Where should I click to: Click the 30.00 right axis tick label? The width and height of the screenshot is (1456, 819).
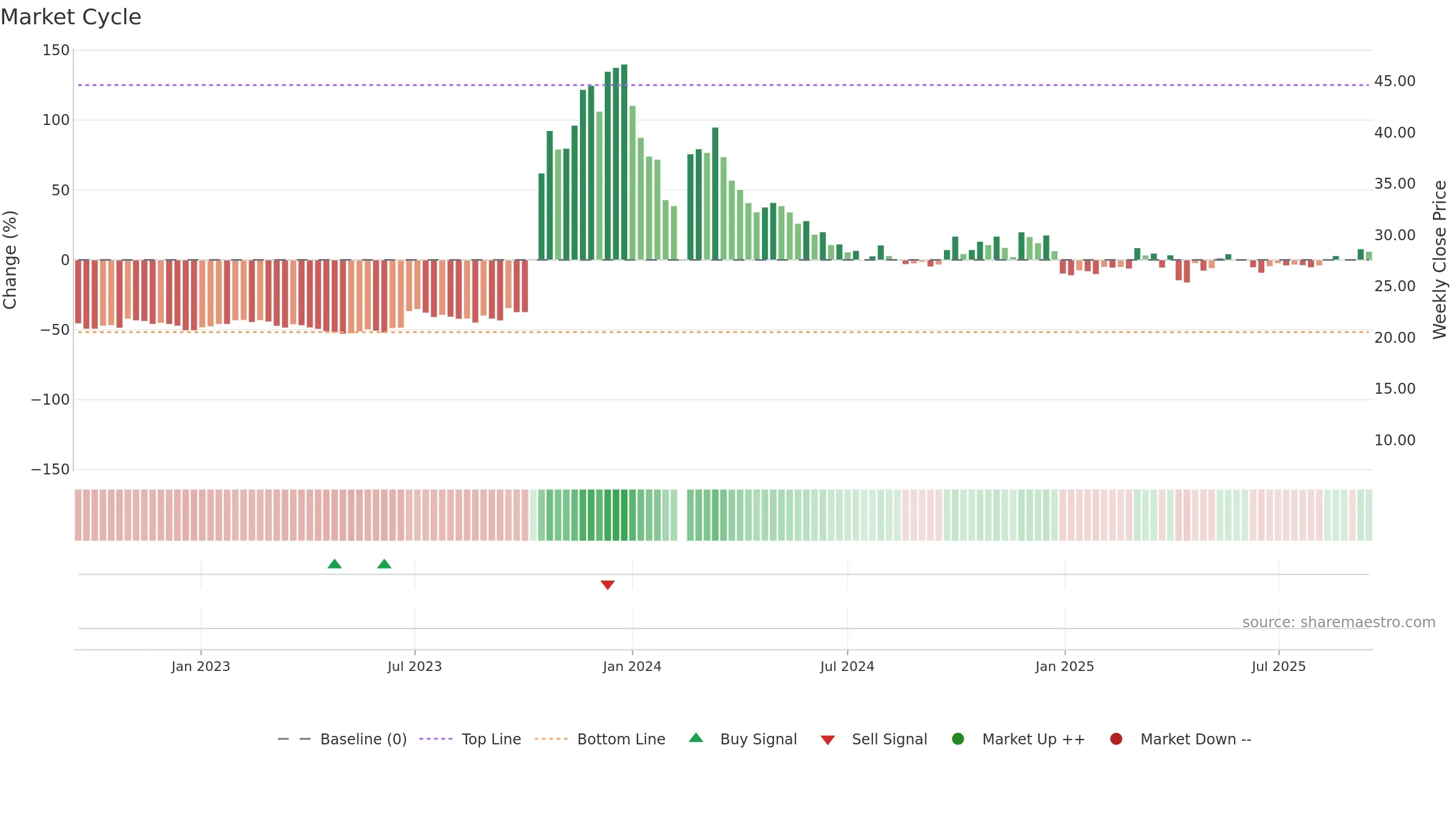coord(1395,235)
